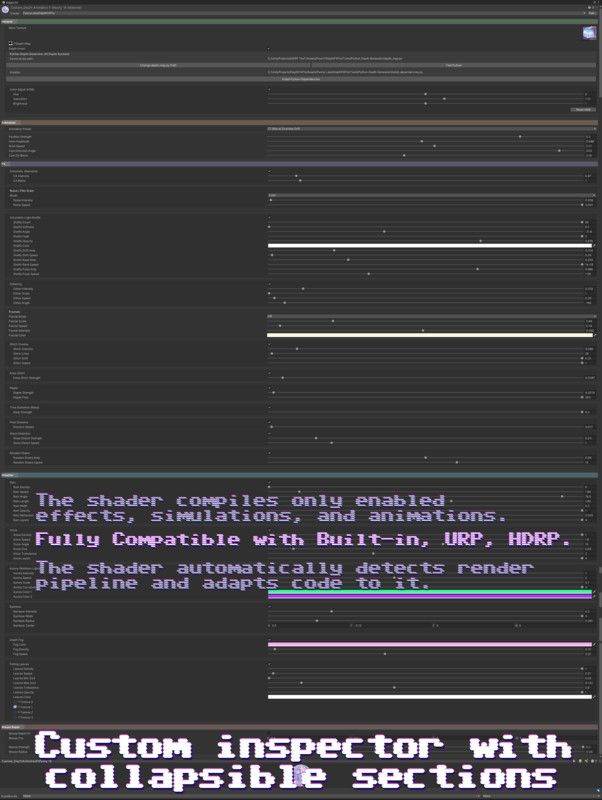Open the green Aurora Color 1 swatch
Screen dimensions: 602x800
pyautogui.click(x=430, y=592)
